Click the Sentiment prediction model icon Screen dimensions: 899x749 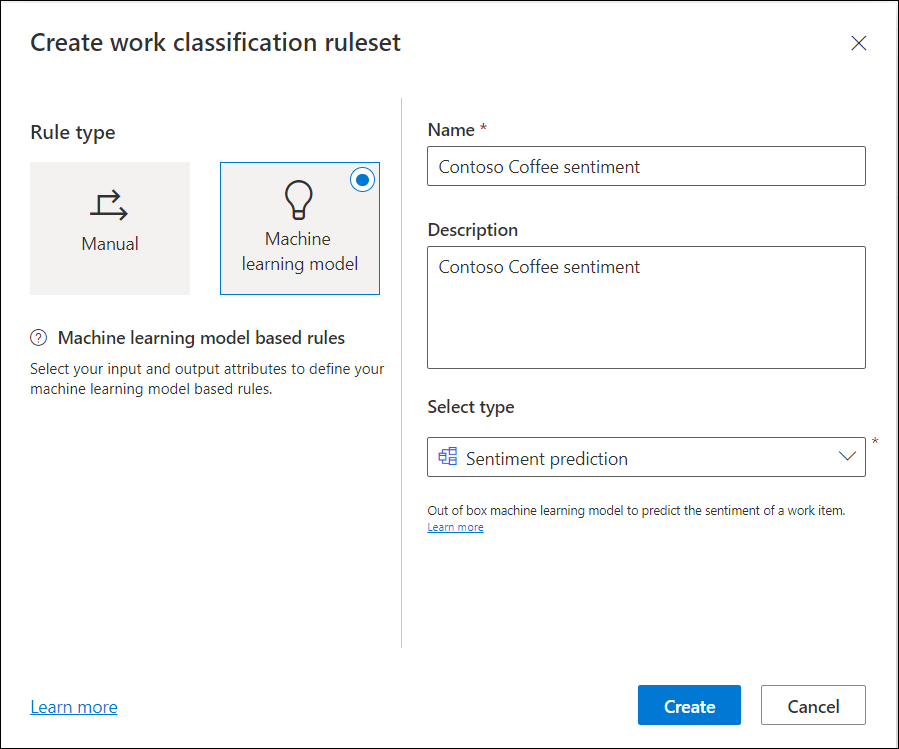point(448,457)
